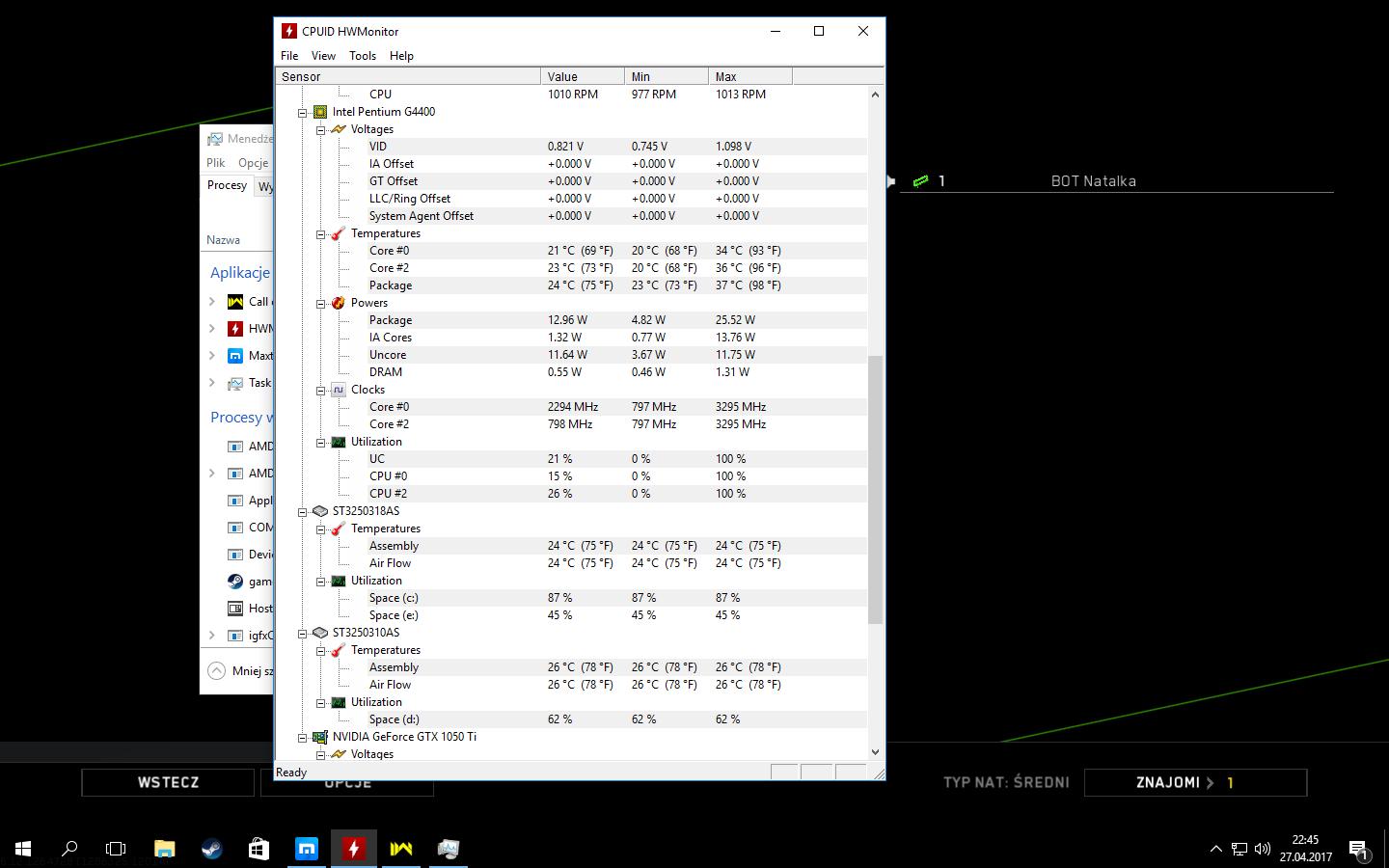The image size is (1389, 868).
Task: Click the HWMonitor taskbar icon
Action: point(354,849)
